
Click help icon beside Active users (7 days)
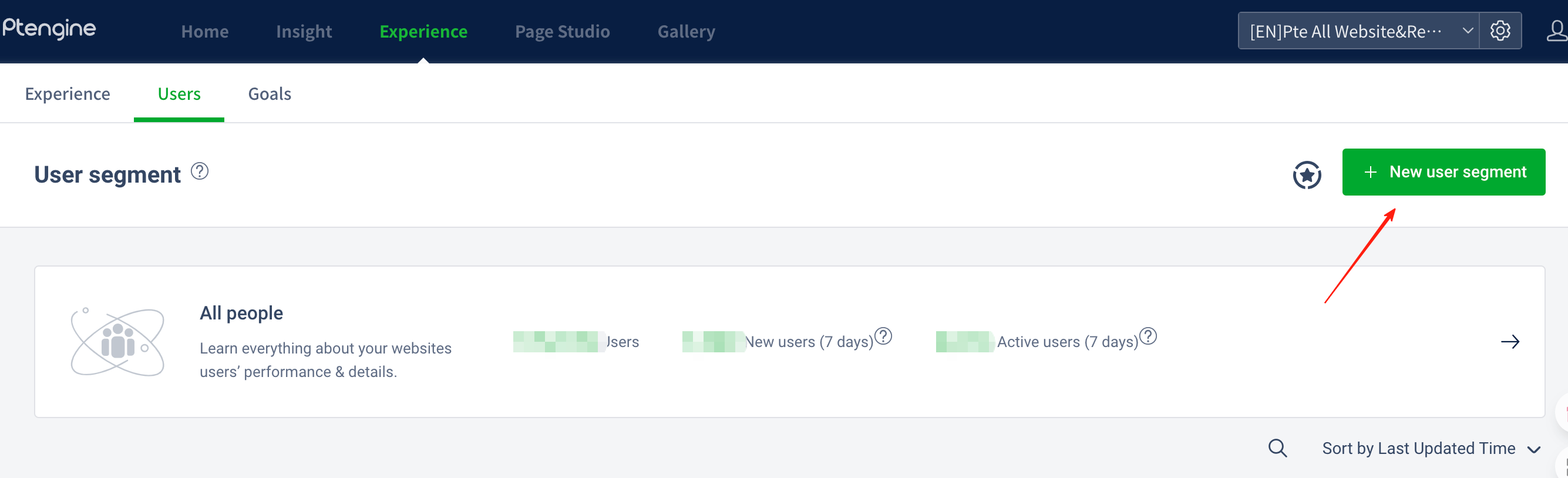point(1148,335)
